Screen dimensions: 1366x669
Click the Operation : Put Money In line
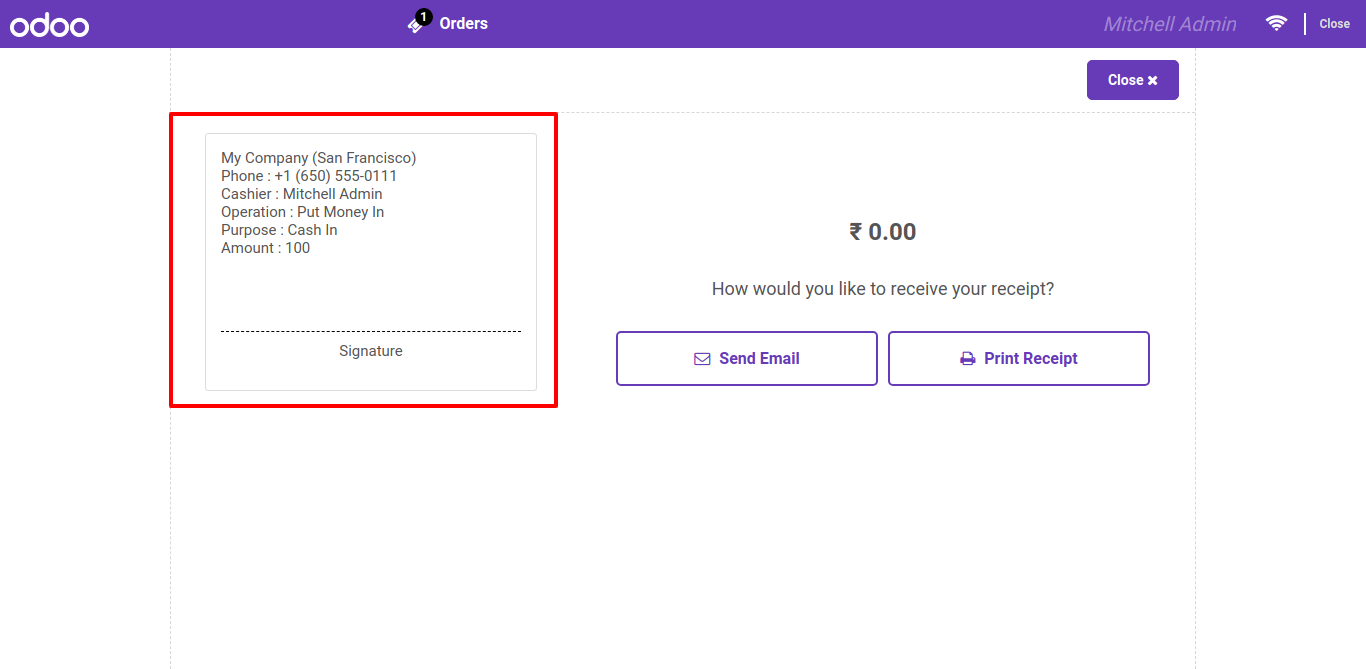click(x=303, y=212)
